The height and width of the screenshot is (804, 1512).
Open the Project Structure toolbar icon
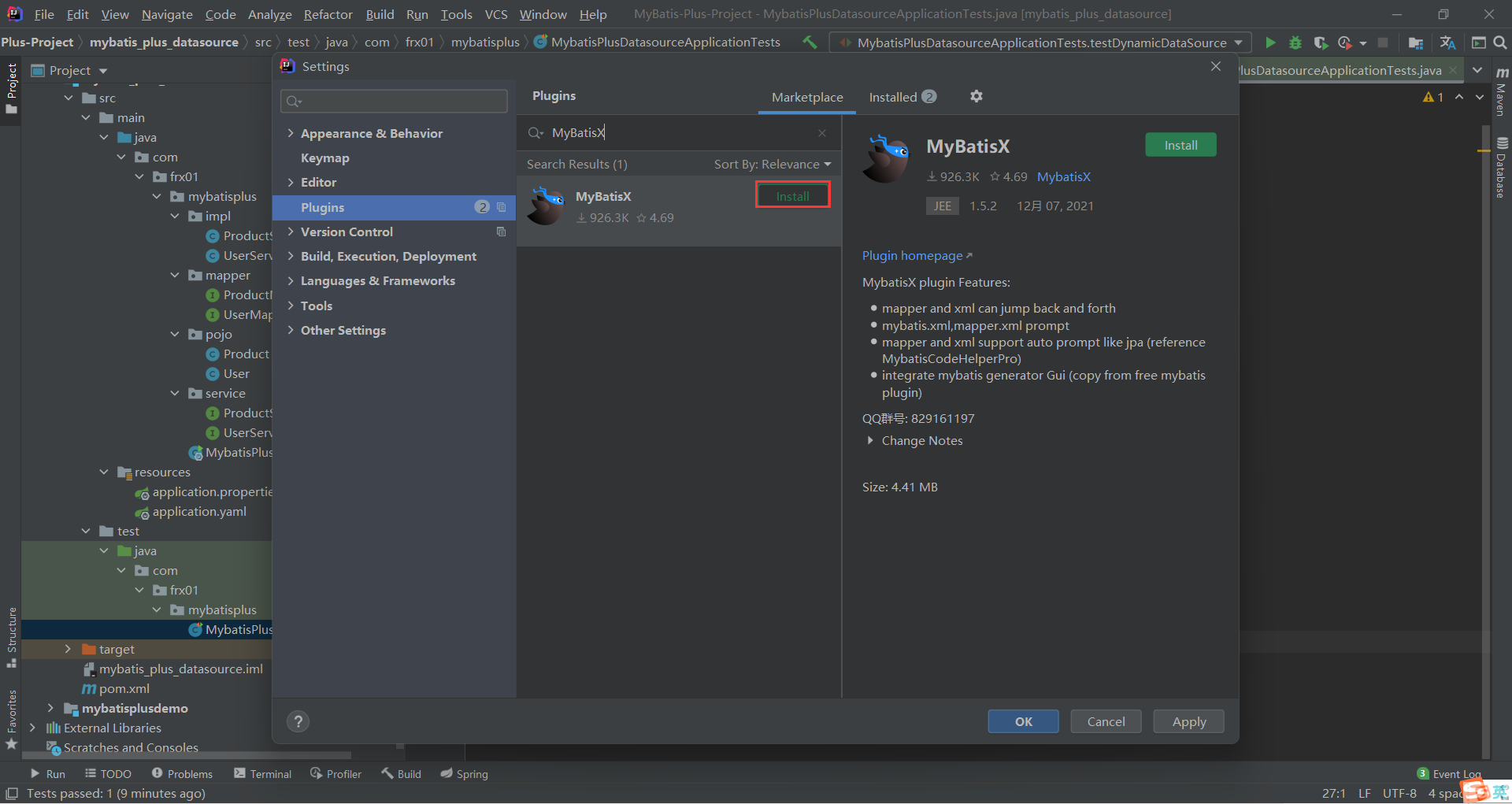tap(1415, 43)
